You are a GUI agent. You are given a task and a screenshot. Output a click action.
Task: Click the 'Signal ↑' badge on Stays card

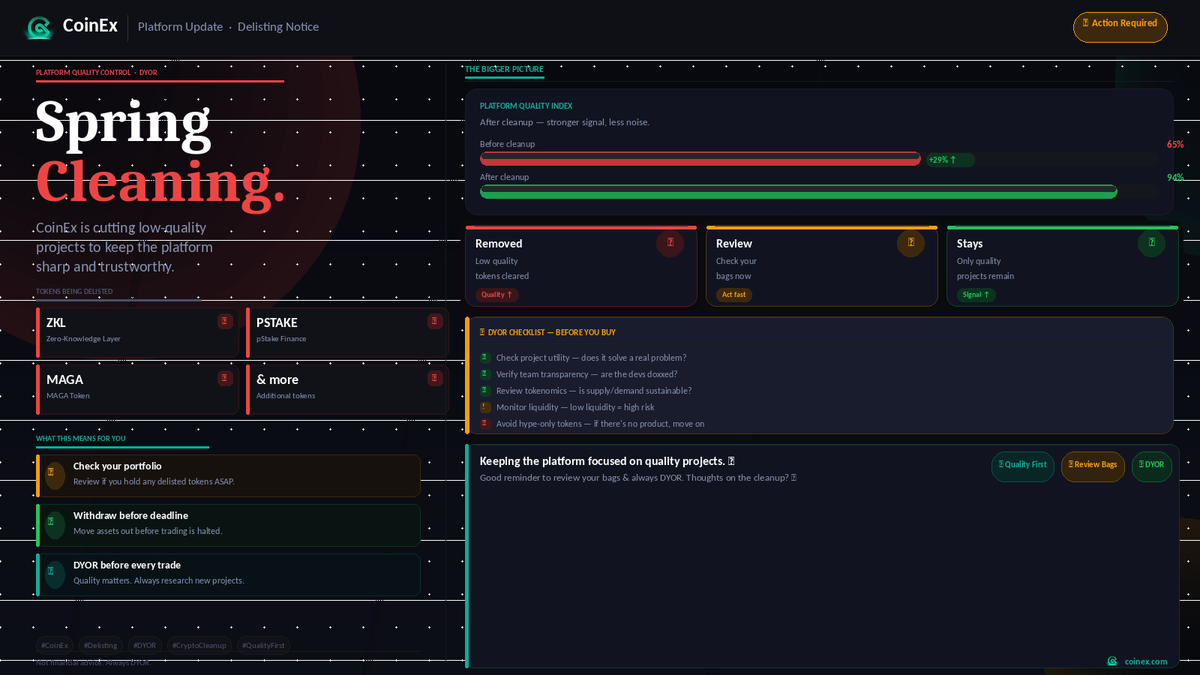976,295
